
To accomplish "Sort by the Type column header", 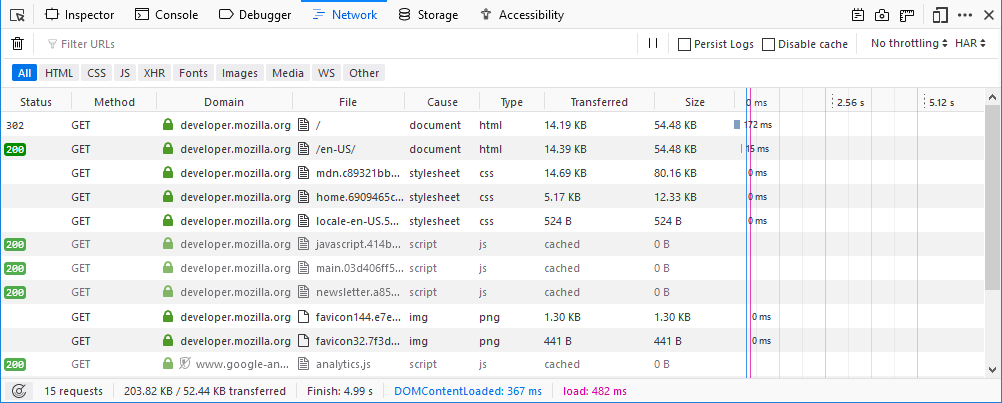I will tap(512, 102).
